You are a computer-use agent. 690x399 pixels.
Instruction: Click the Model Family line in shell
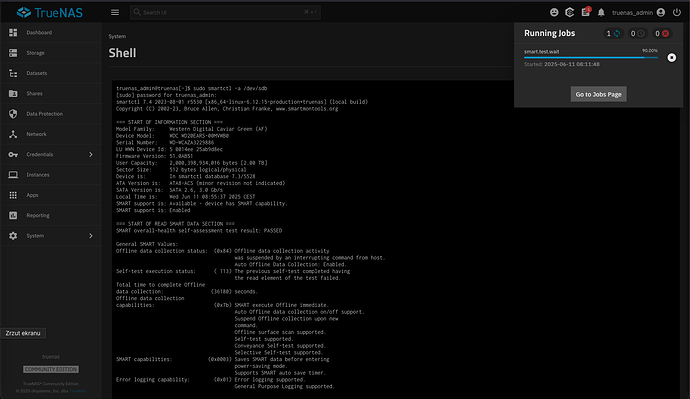(191, 129)
